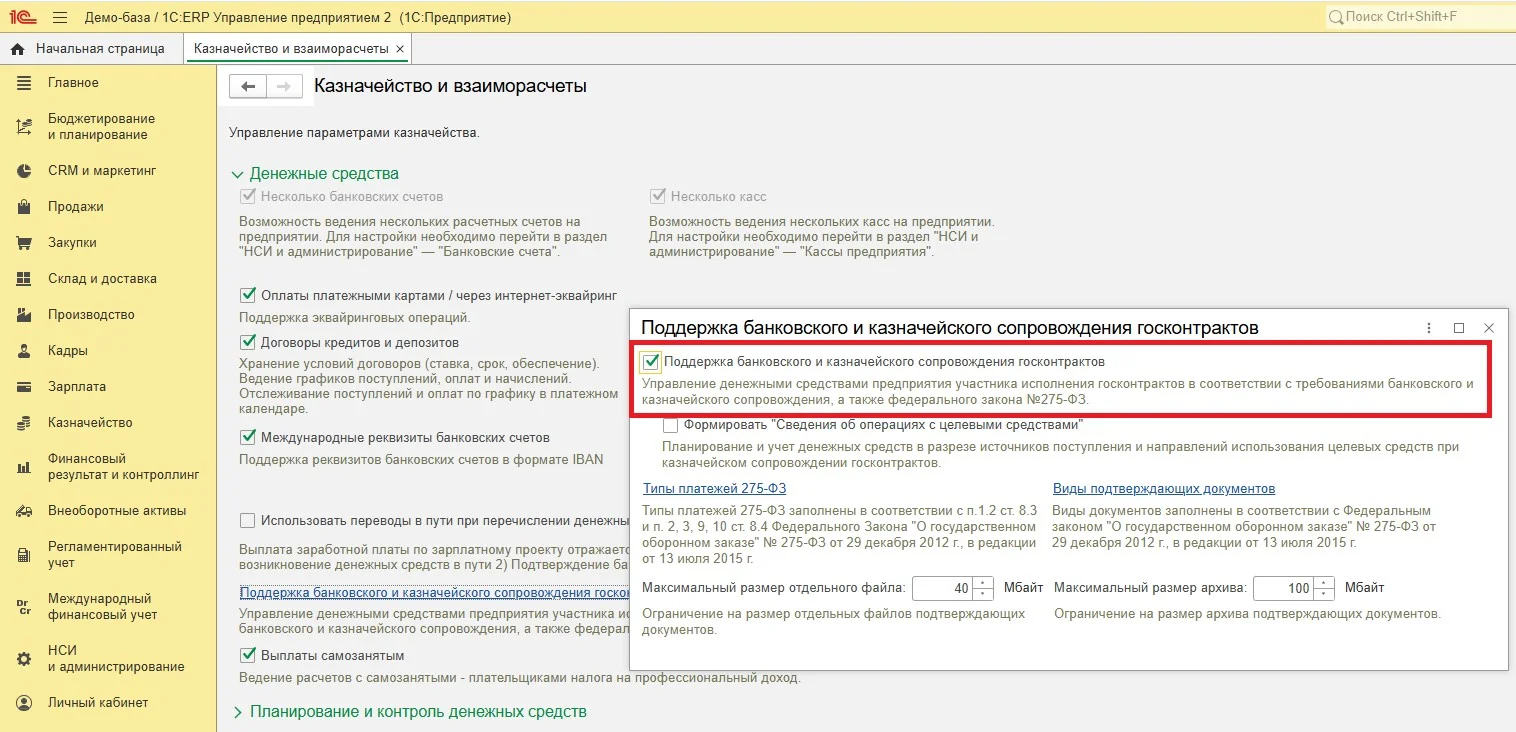This screenshot has height=732, width=1516.
Task: Enable Использовать переводы в пути checkbox
Action: 248,520
